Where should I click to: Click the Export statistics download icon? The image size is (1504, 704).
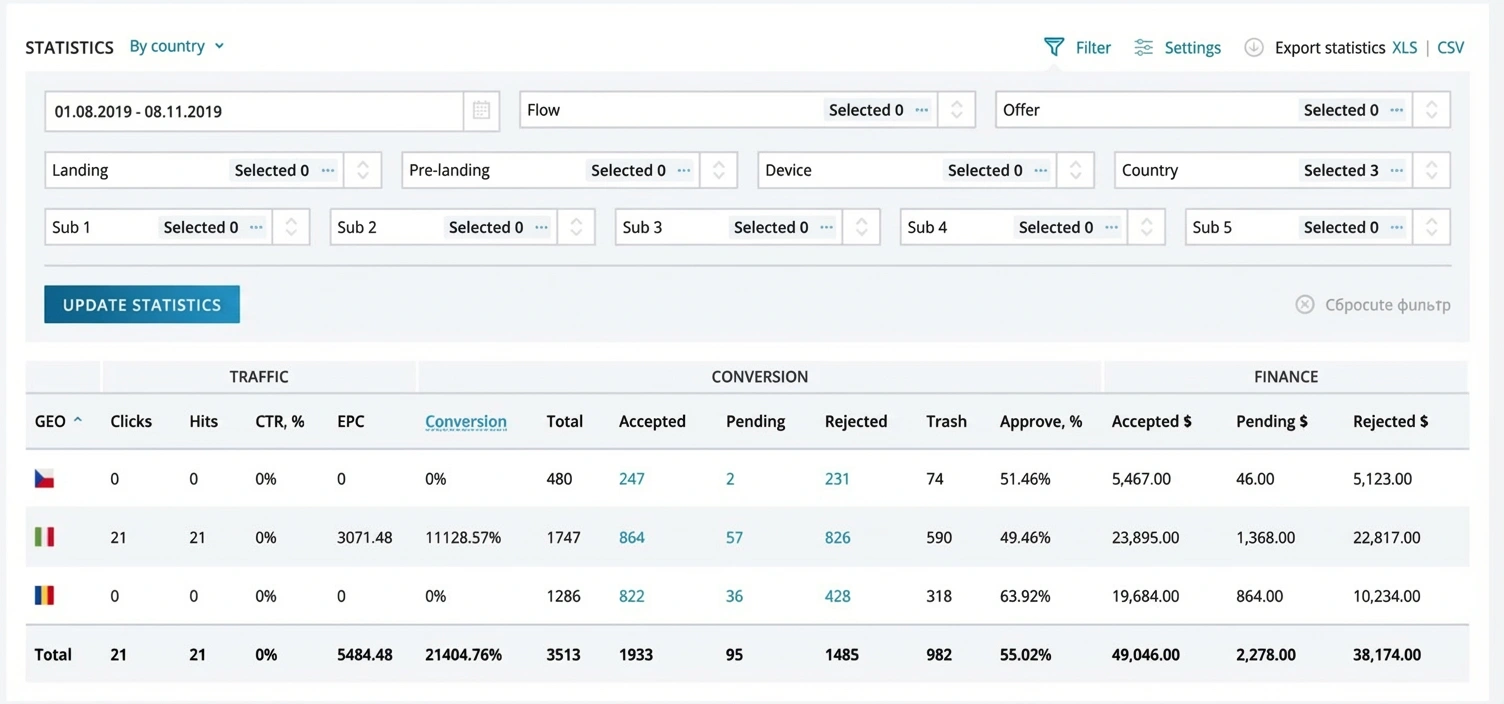coord(1253,47)
